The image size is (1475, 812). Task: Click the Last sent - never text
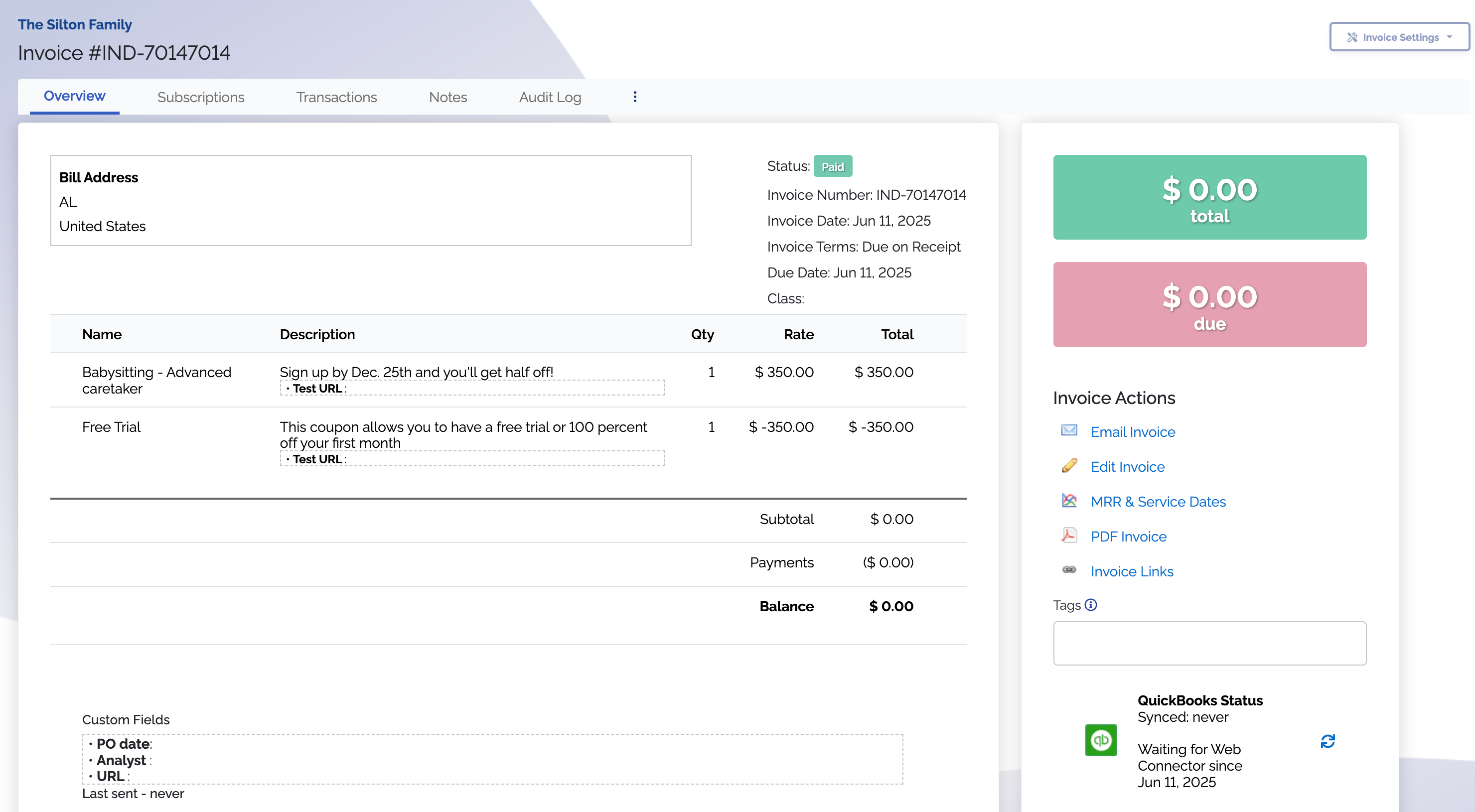click(133, 794)
